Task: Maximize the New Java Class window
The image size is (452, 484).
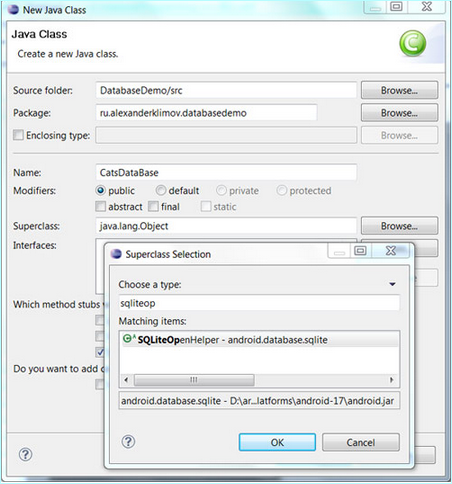Action: tap(396, 7)
